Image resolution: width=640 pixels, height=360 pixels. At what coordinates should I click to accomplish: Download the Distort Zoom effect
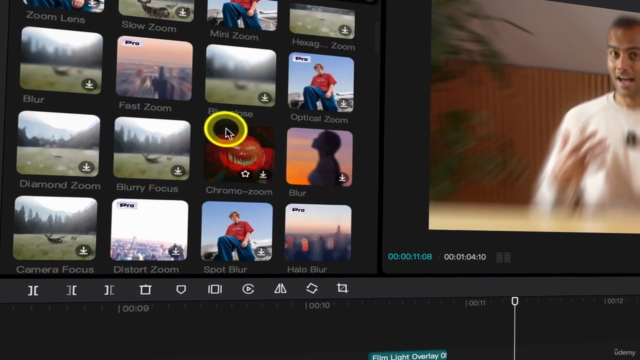point(176,251)
